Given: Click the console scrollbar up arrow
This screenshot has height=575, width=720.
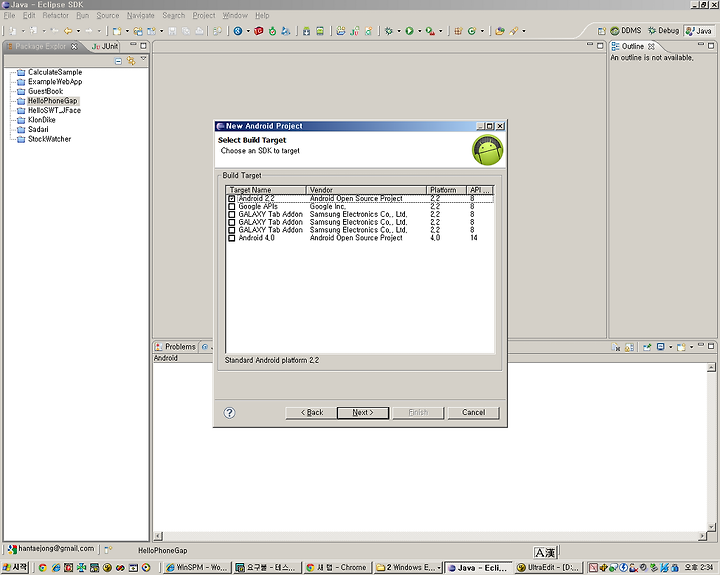Looking at the screenshot, I should click(711, 367).
